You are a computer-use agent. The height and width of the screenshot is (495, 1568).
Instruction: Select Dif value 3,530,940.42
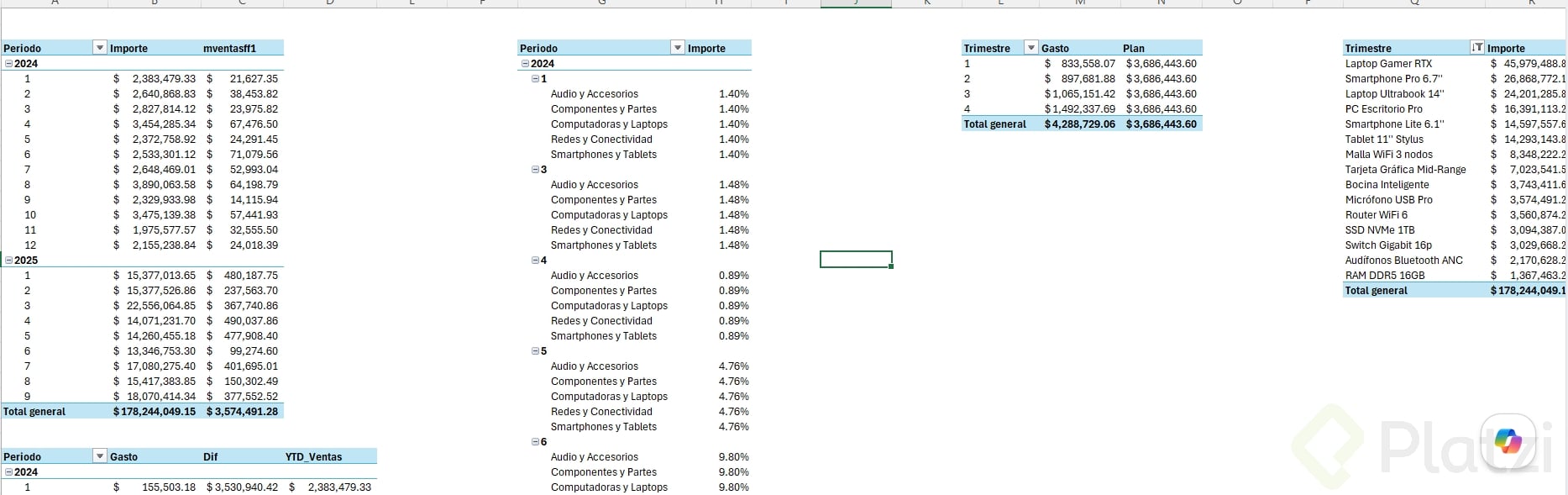[242, 487]
